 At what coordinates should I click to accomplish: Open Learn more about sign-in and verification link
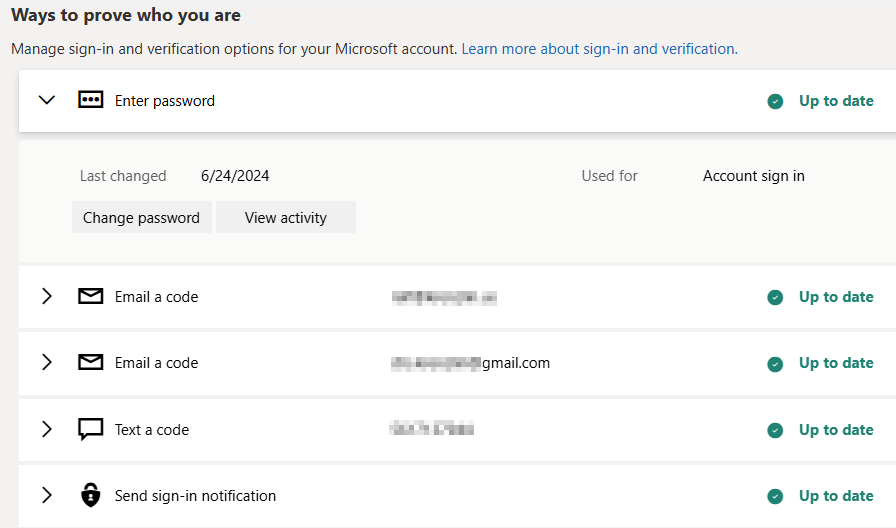coord(599,48)
